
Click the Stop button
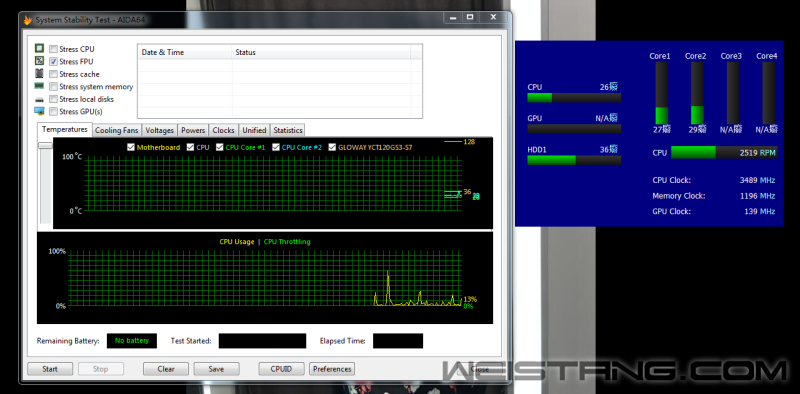tap(101, 369)
